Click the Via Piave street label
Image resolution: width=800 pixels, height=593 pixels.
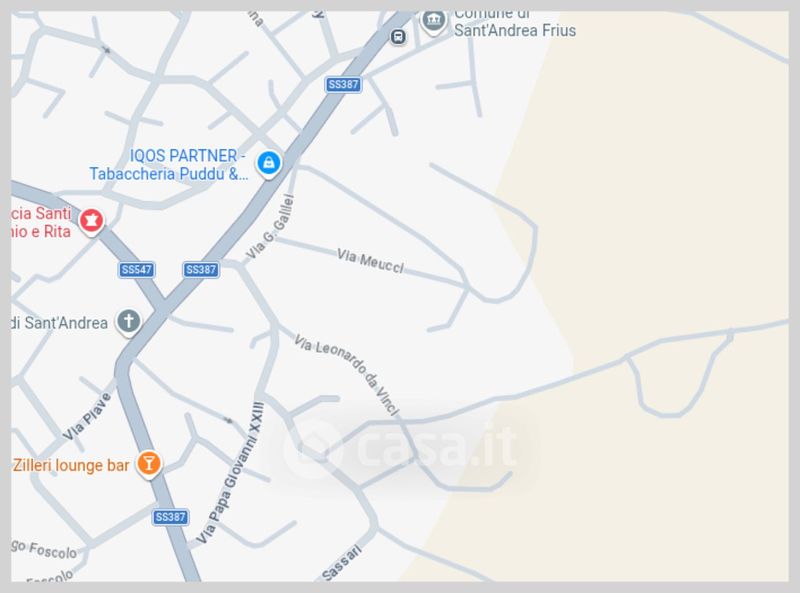tap(87, 416)
